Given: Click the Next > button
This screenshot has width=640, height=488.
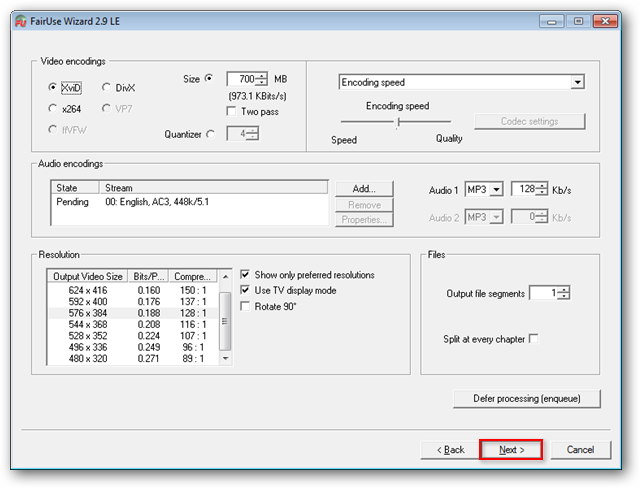Looking at the screenshot, I should [x=511, y=450].
